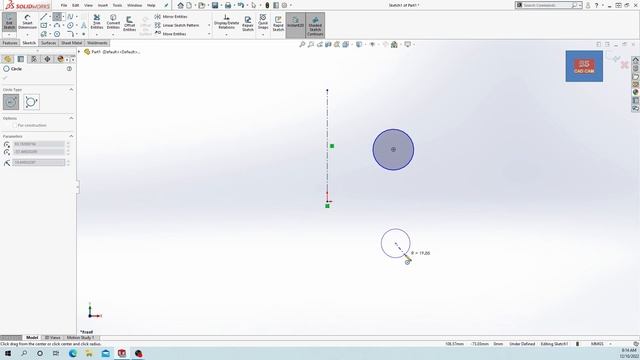
Task: Choose the center-point Circle type
Action: [11, 102]
